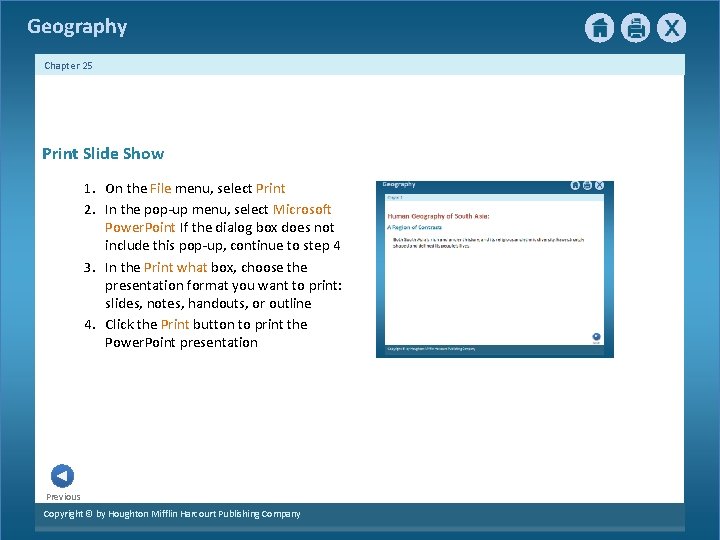The image size is (720, 540).
Task: Click the 'Print Slide Show' heading
Action: click(x=103, y=153)
